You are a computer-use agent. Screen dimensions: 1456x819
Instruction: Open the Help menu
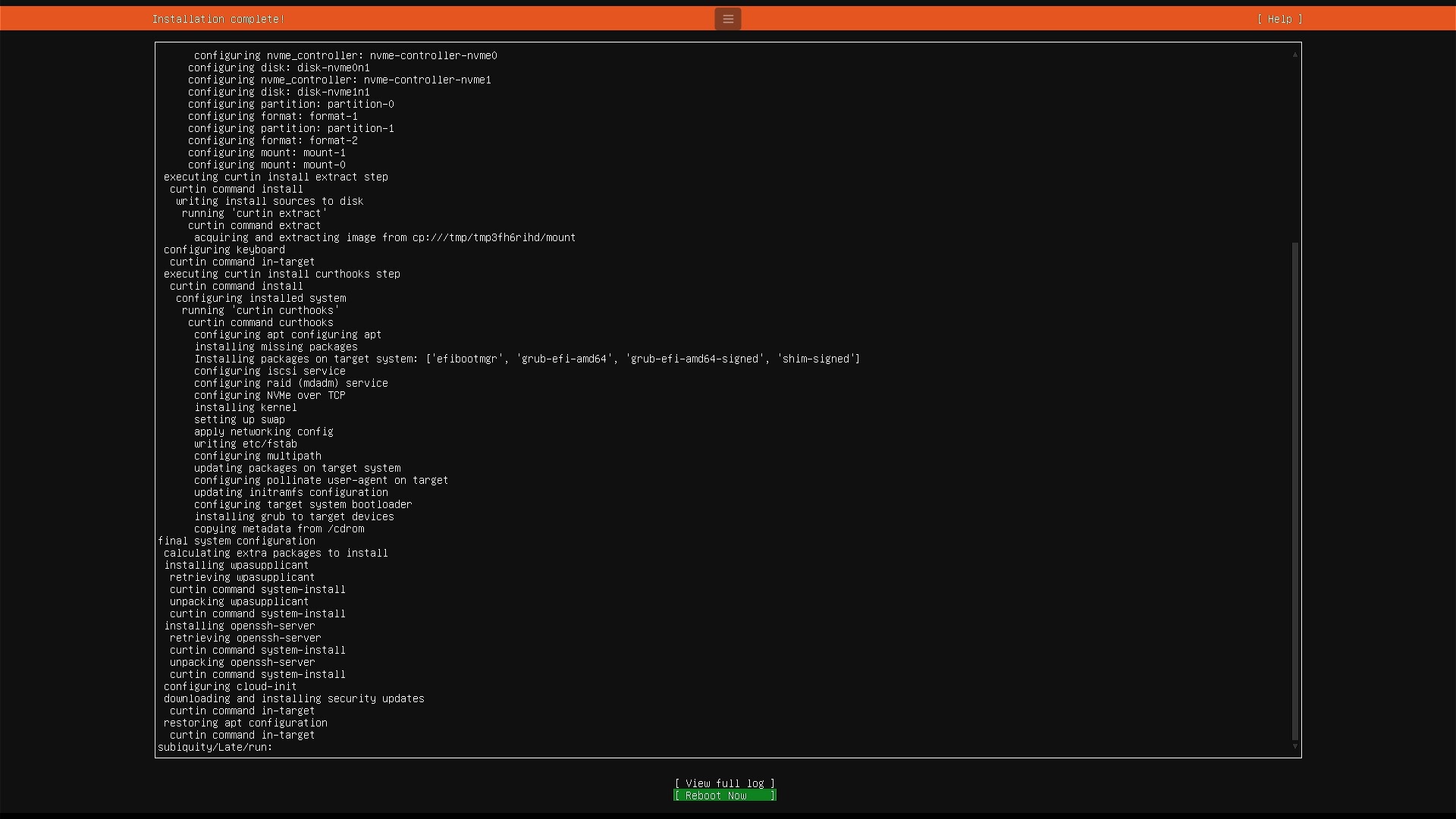point(1279,19)
